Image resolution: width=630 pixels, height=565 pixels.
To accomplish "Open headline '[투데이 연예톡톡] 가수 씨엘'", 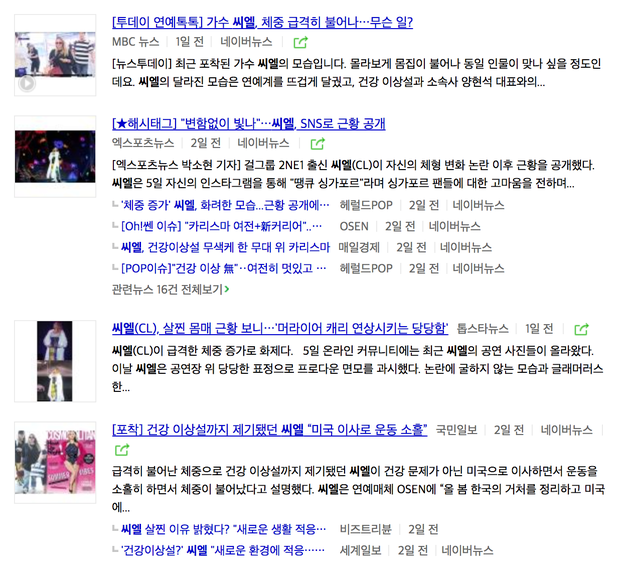I will pyautogui.click(x=262, y=22).
